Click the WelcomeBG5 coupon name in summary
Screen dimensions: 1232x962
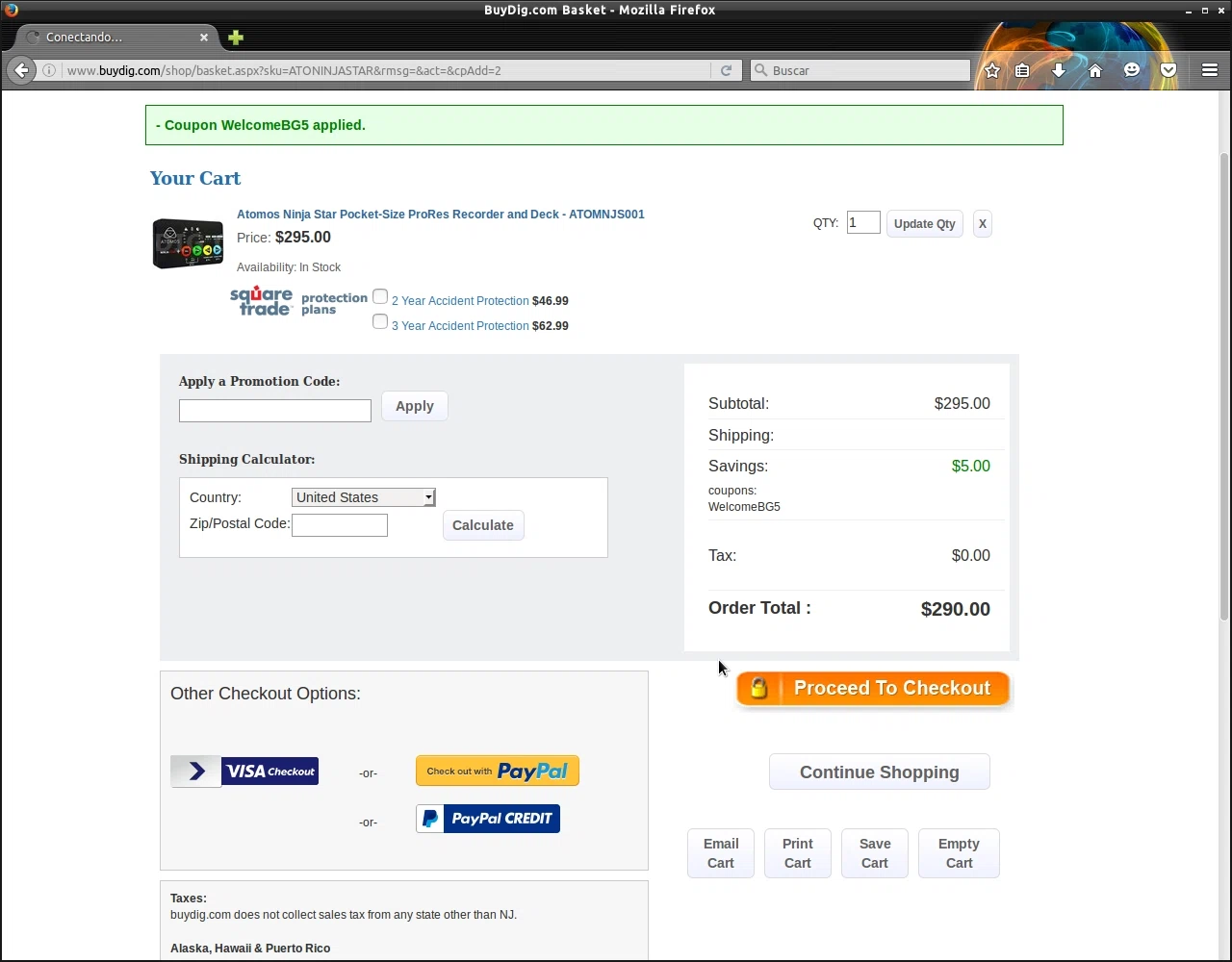point(744,507)
